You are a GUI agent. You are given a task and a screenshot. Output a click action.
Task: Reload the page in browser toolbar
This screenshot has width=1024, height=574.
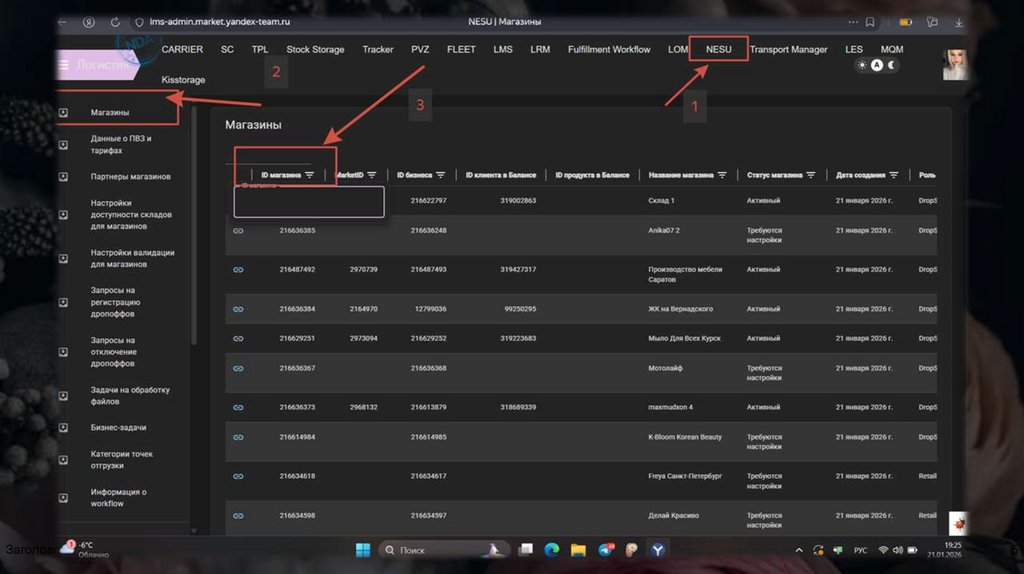[x=115, y=22]
